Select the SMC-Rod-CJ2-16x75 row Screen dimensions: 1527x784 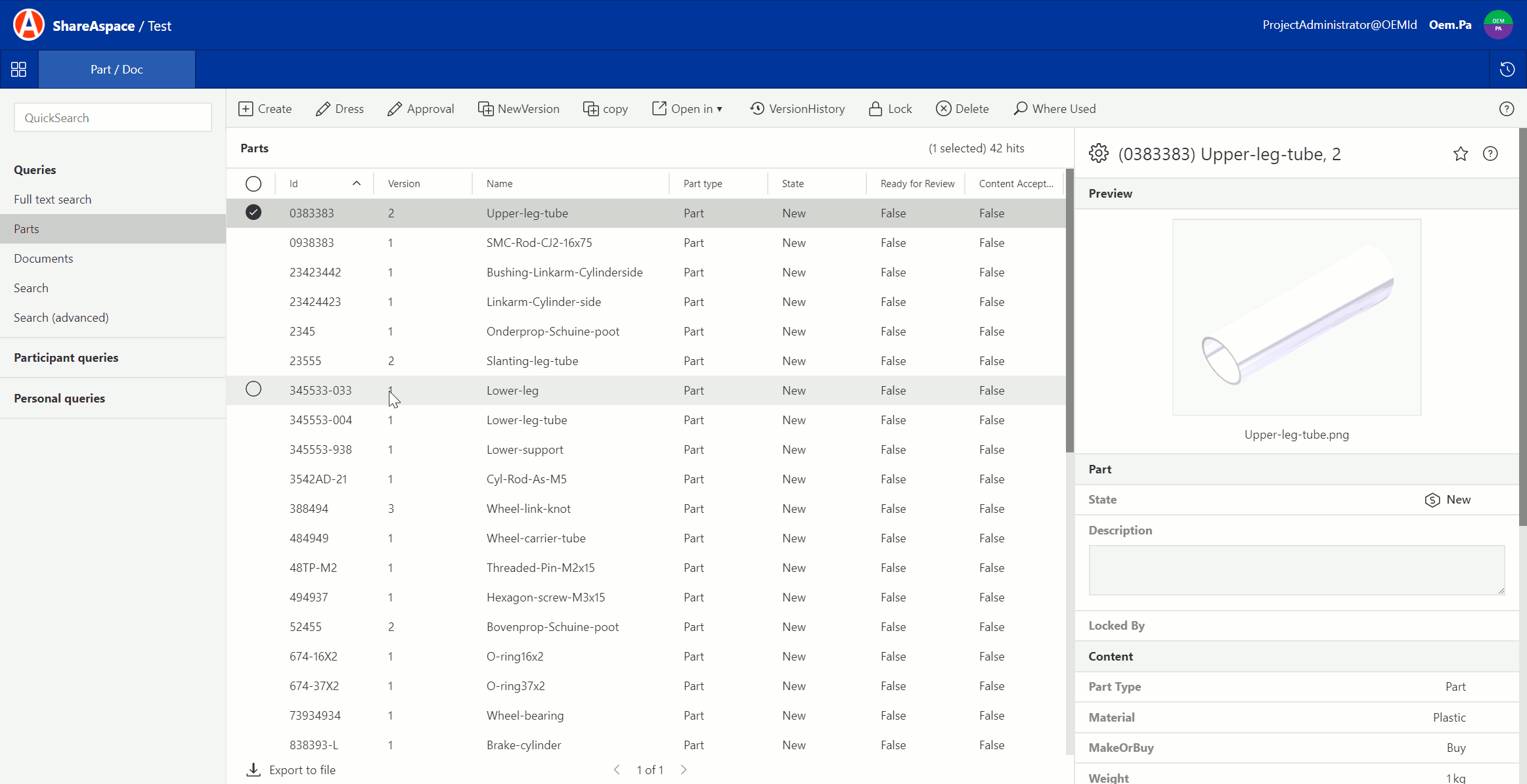pos(646,242)
